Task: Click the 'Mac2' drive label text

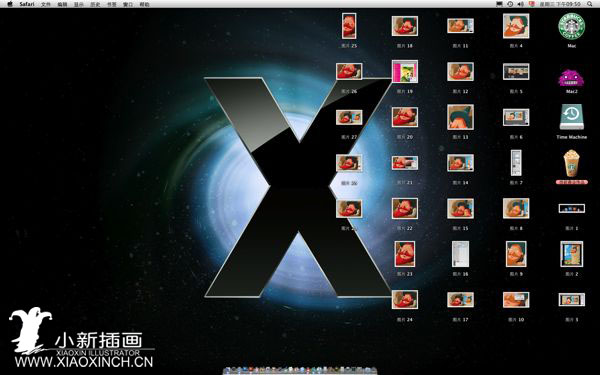Action: (x=571, y=91)
